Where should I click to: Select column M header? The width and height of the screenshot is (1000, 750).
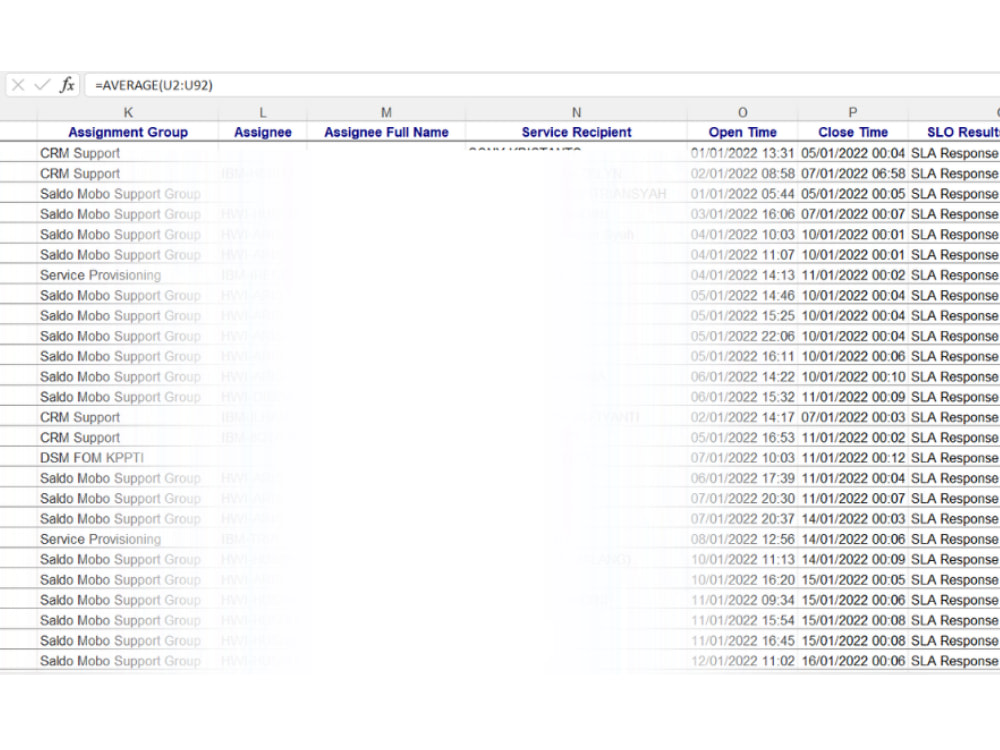(386, 112)
